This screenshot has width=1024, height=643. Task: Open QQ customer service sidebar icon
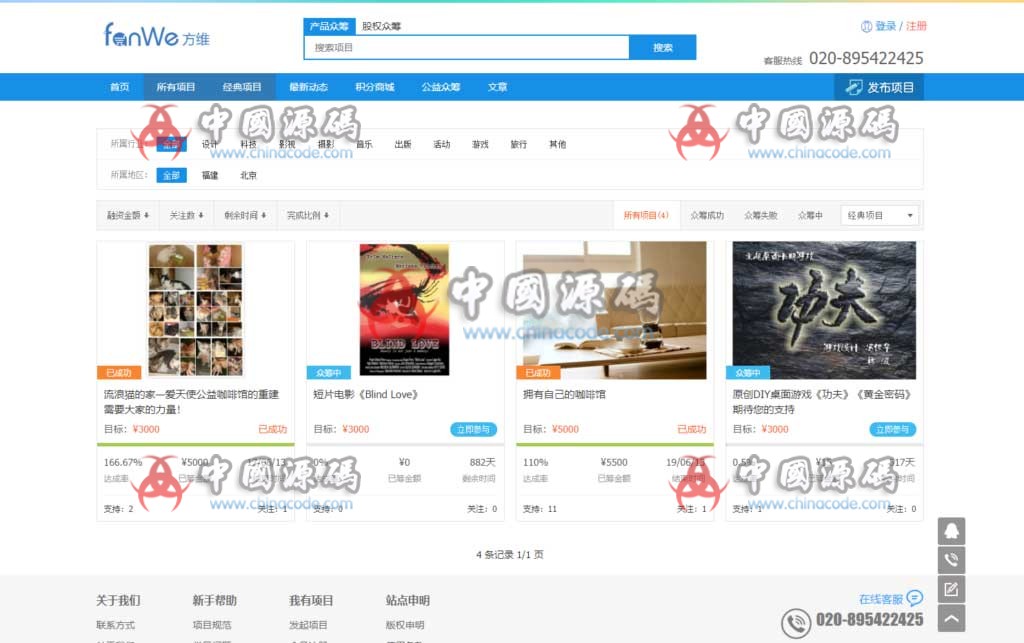[x=951, y=533]
